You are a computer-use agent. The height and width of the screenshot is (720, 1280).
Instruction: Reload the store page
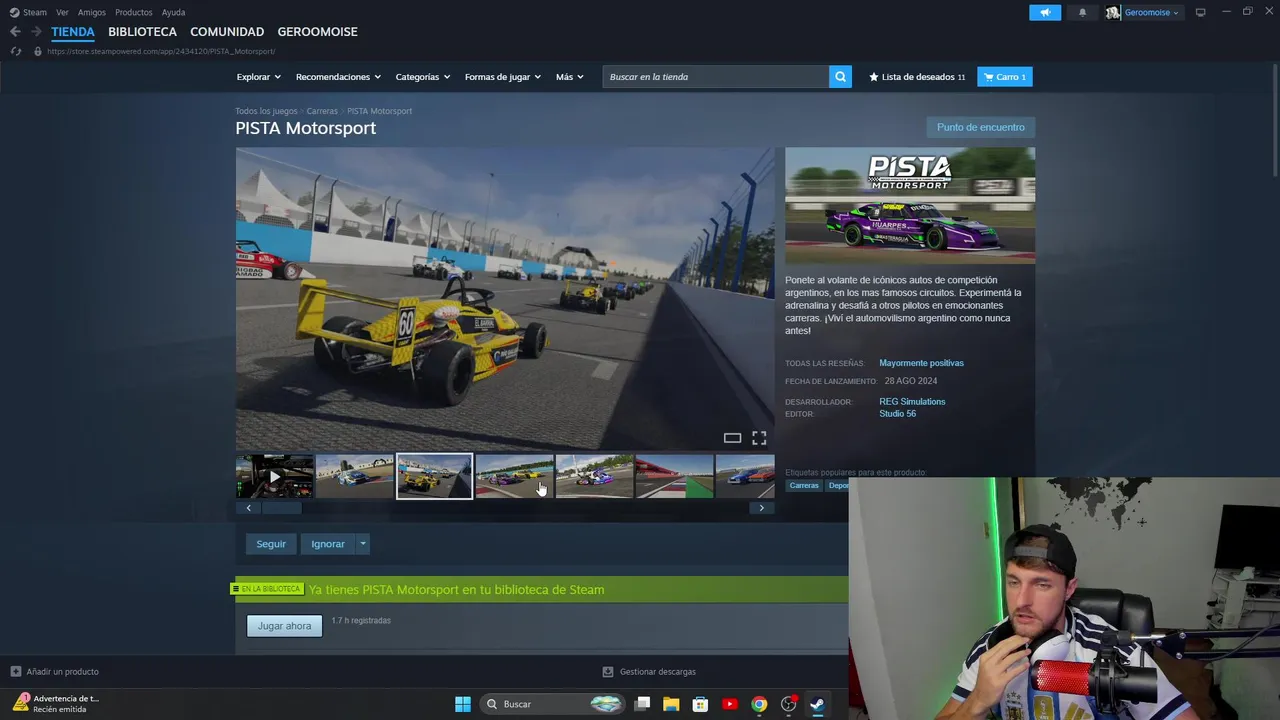click(15, 51)
